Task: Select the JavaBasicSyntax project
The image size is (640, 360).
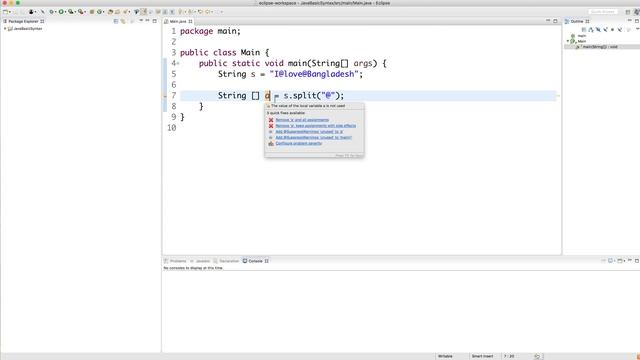Action: tap(28, 29)
